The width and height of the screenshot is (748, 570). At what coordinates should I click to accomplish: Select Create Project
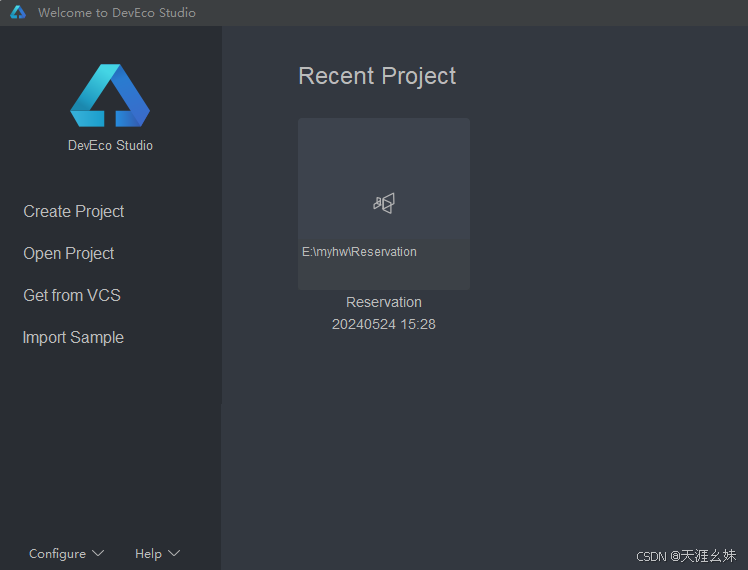pos(73,211)
